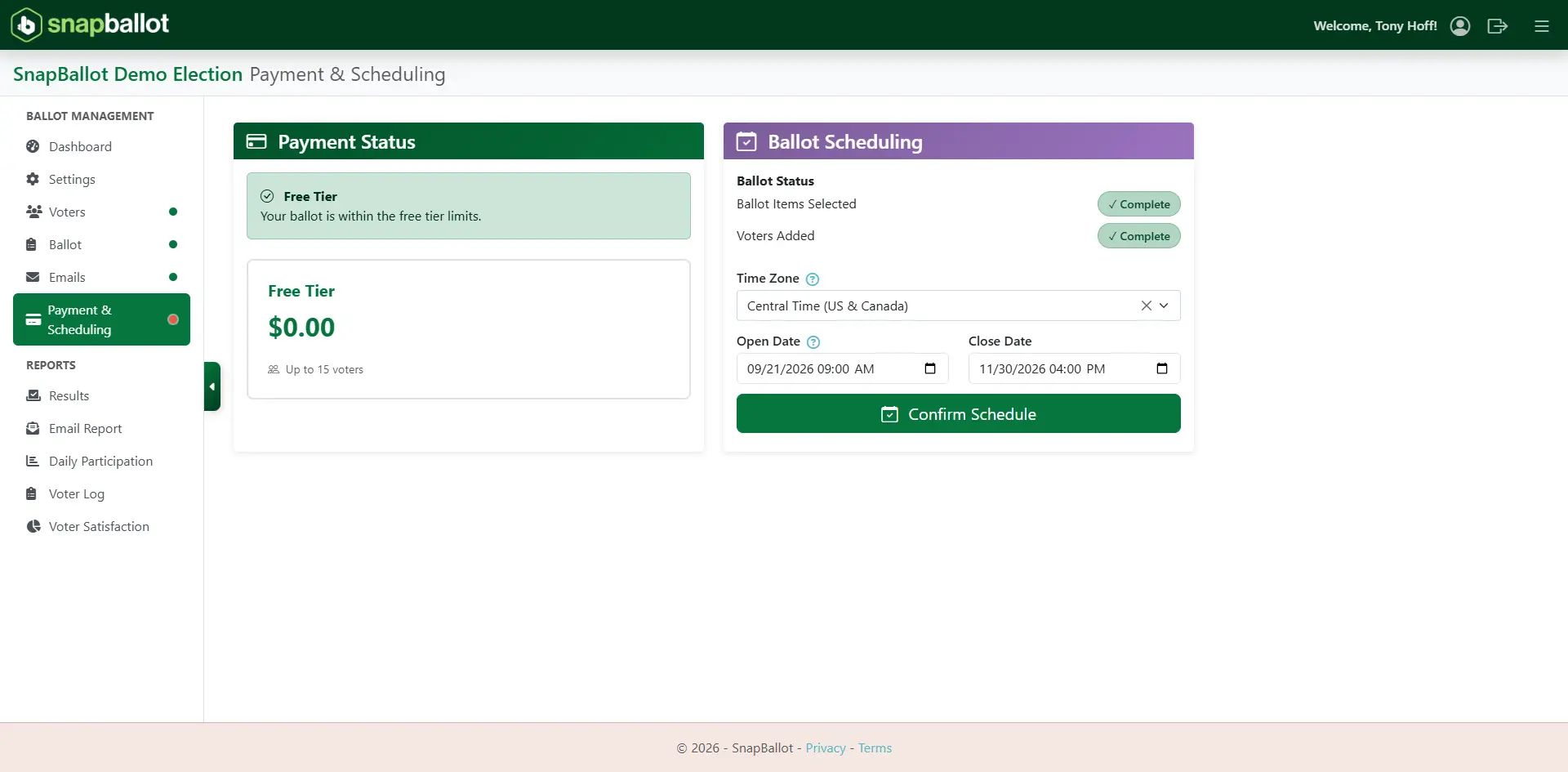Viewport: 1568px width, 772px height.
Task: Open the Privacy link in footer
Action: (826, 747)
